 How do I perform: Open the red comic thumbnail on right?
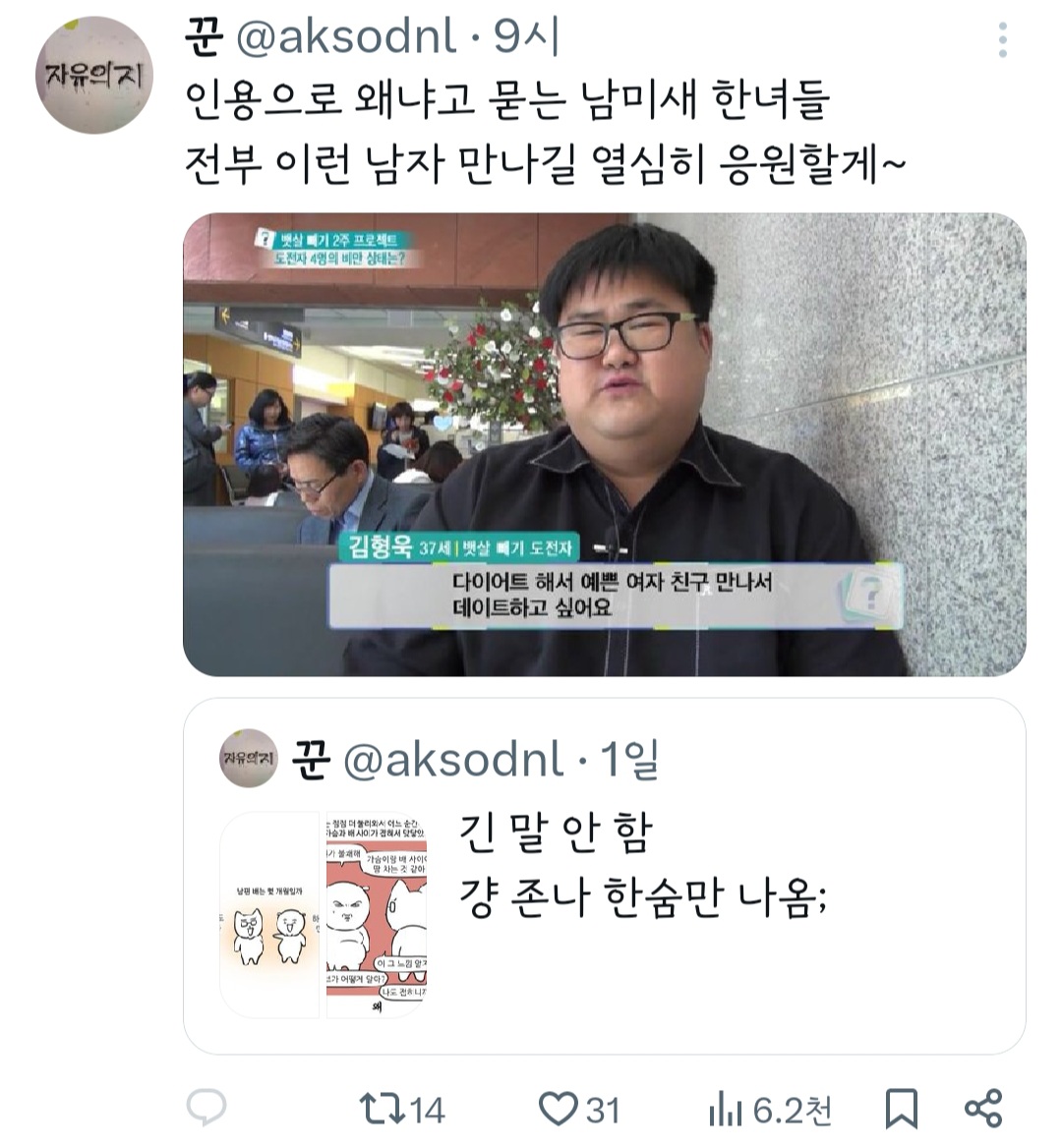click(377, 914)
